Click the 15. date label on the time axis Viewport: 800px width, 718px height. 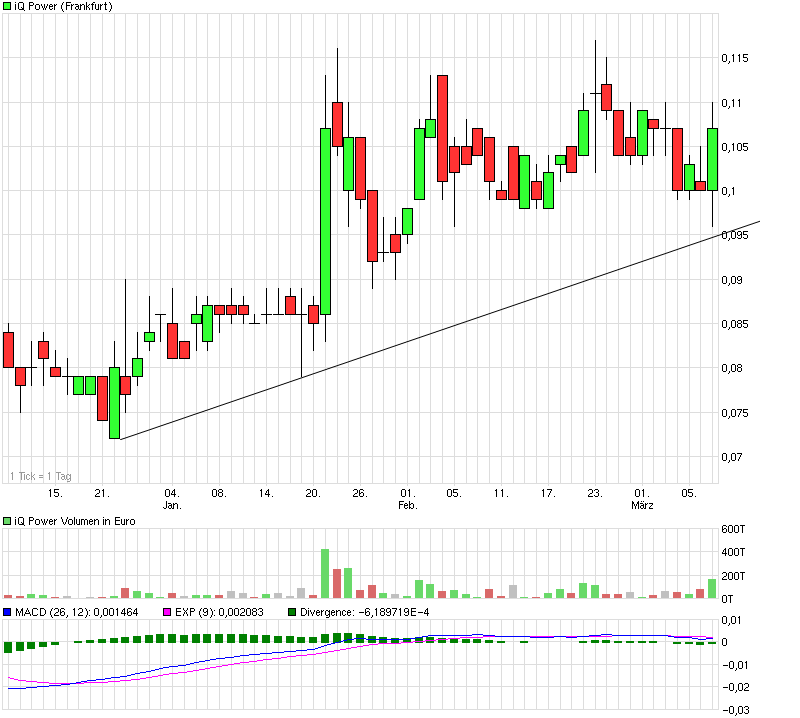[x=55, y=493]
